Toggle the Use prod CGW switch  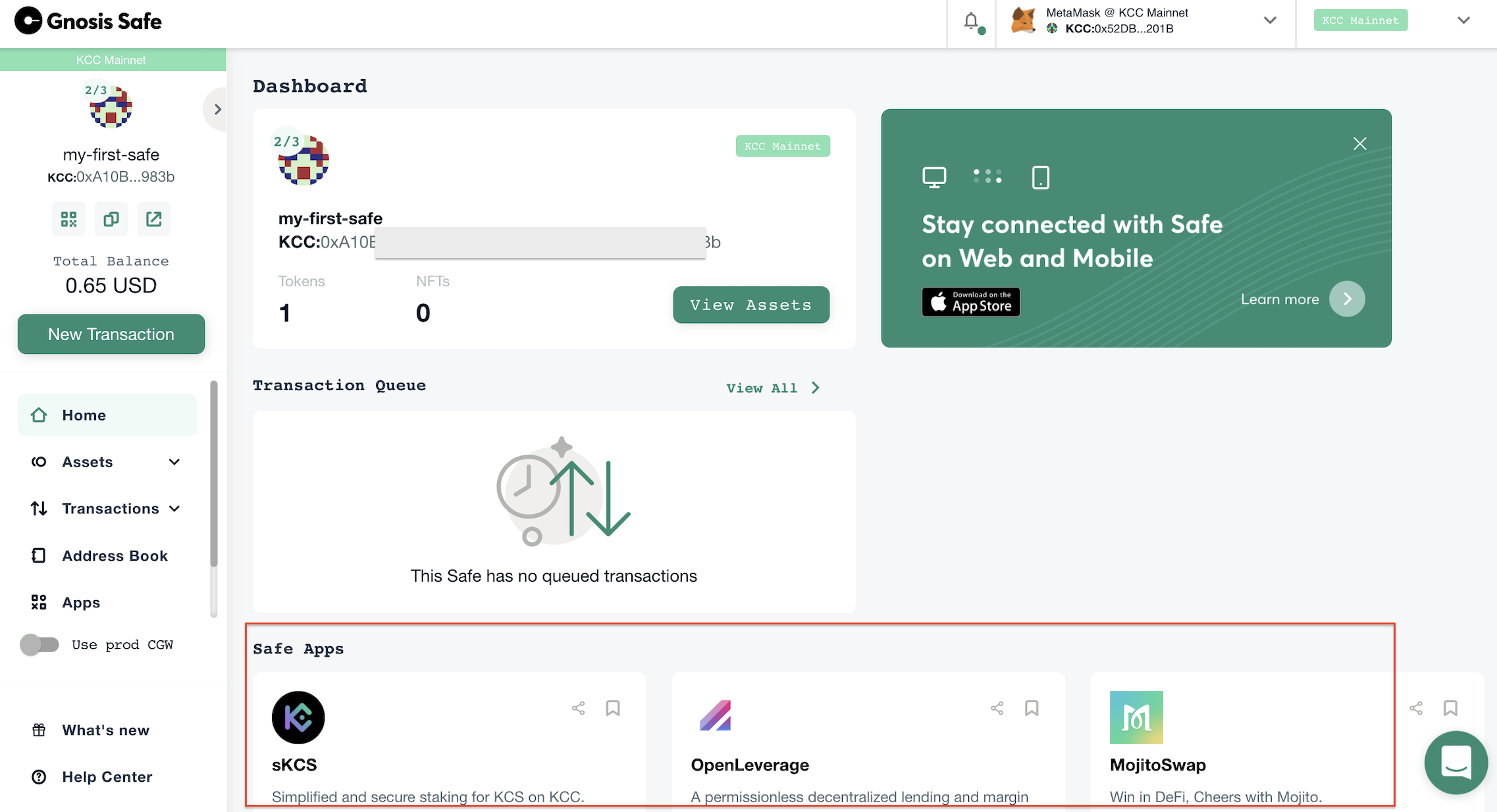(x=39, y=645)
